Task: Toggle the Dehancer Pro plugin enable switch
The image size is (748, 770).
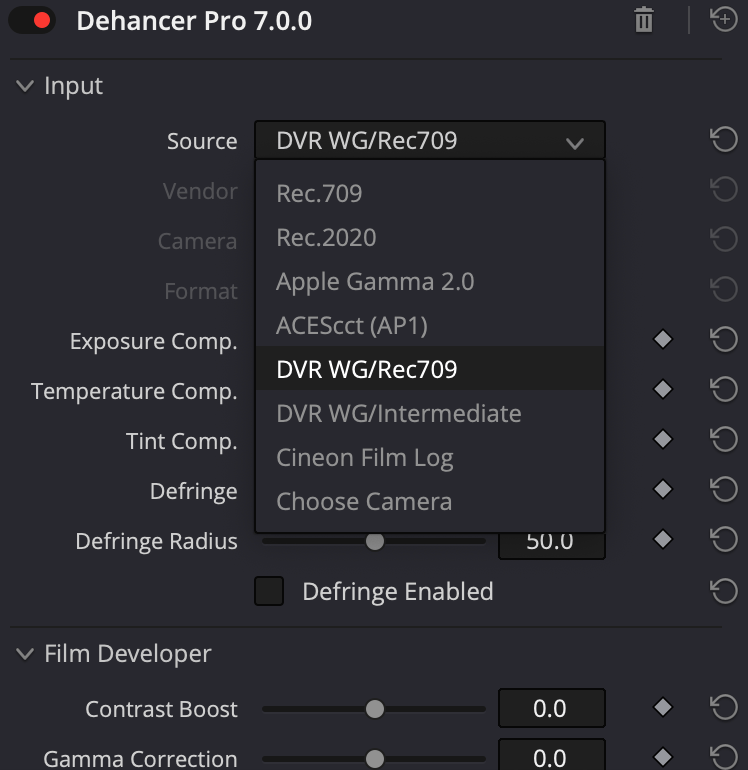Action: (x=32, y=21)
